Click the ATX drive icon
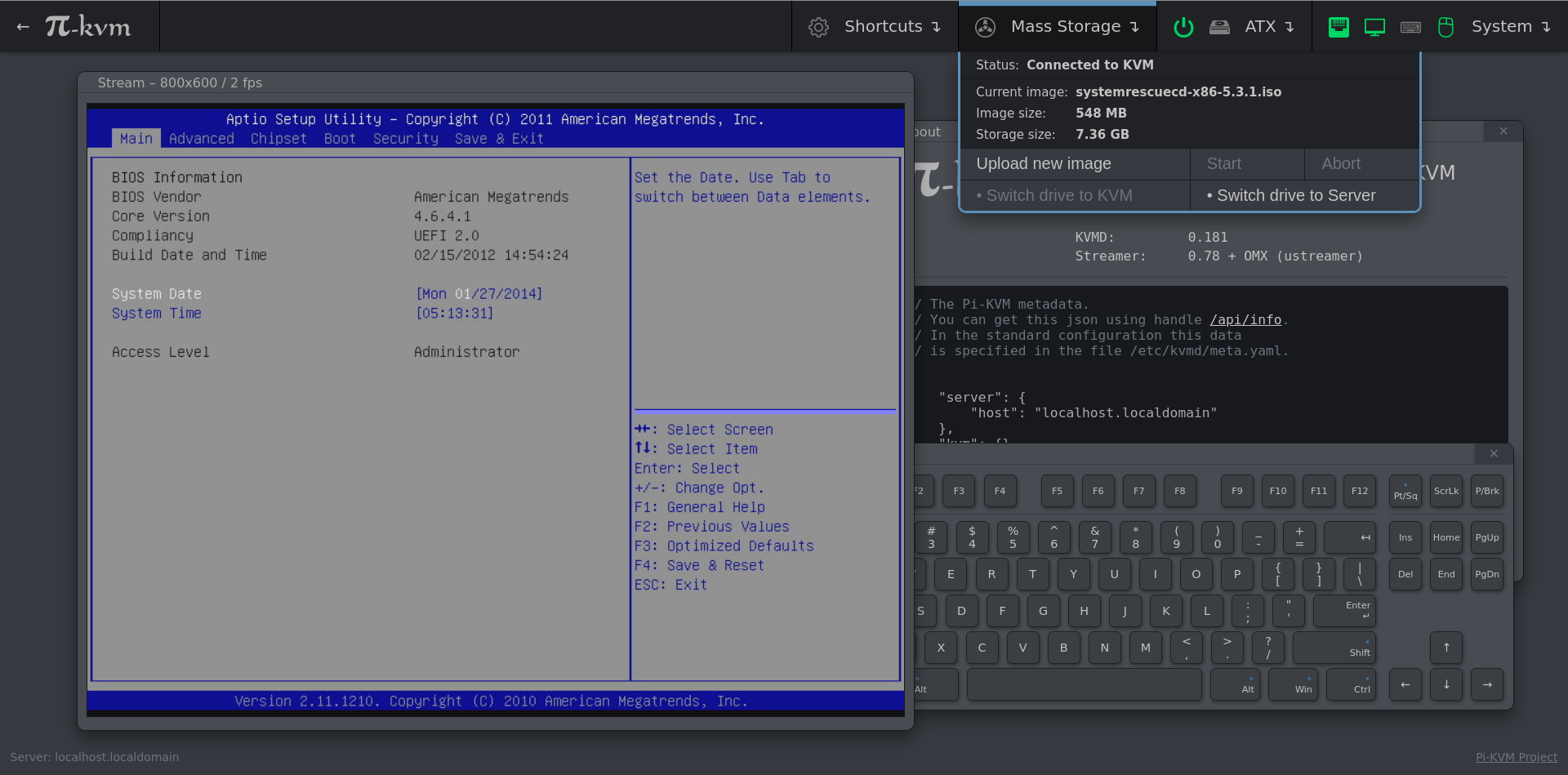 tap(1220, 26)
